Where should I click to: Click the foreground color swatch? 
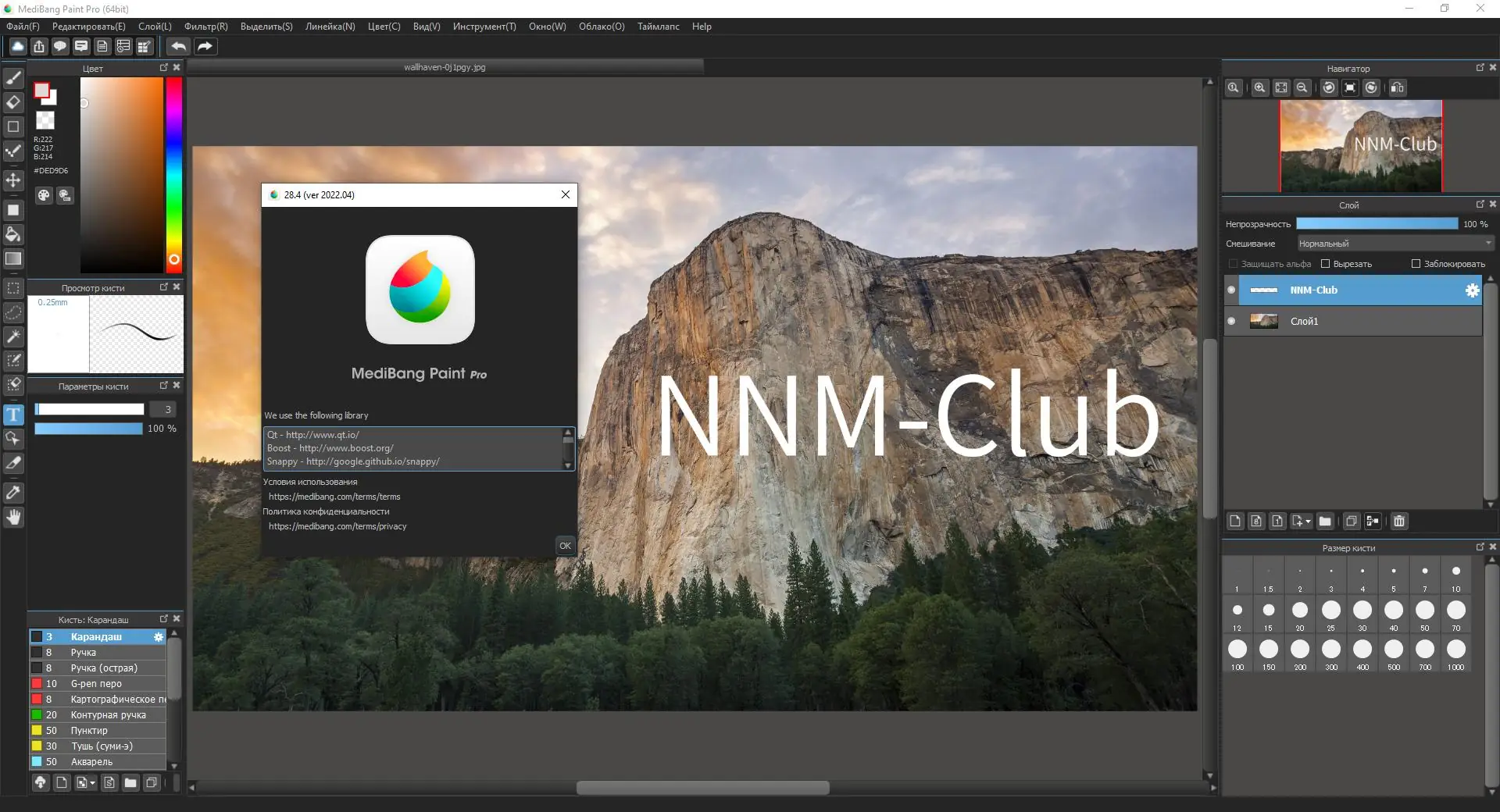pos(41,91)
